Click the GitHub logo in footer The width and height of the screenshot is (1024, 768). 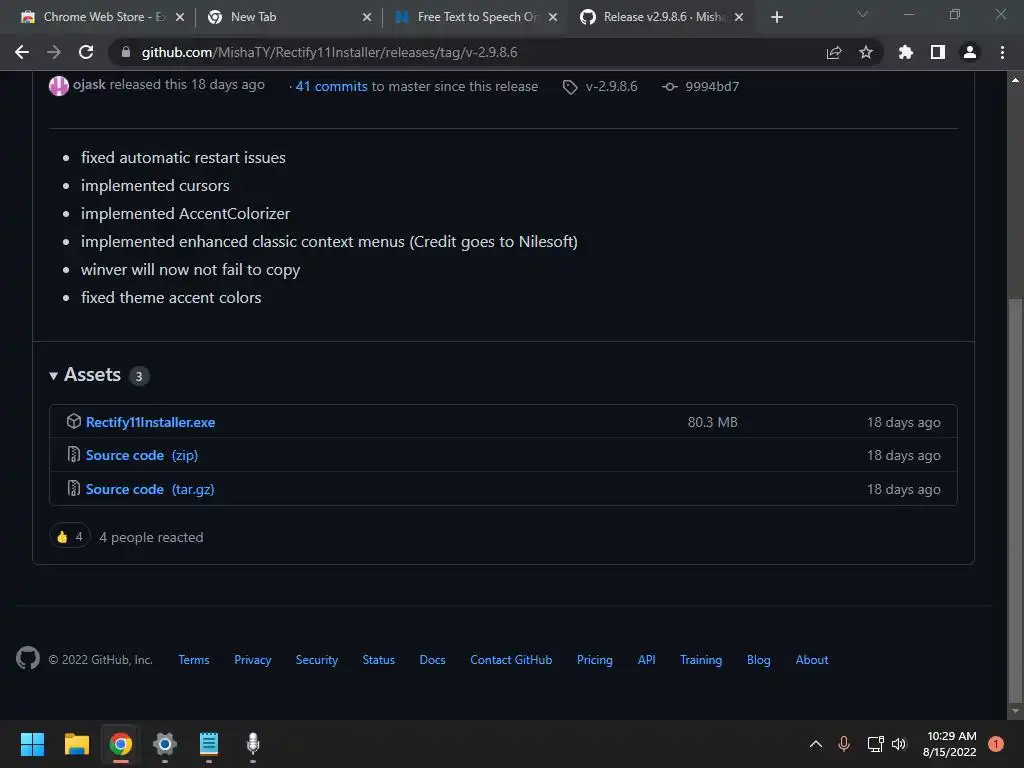click(28, 658)
